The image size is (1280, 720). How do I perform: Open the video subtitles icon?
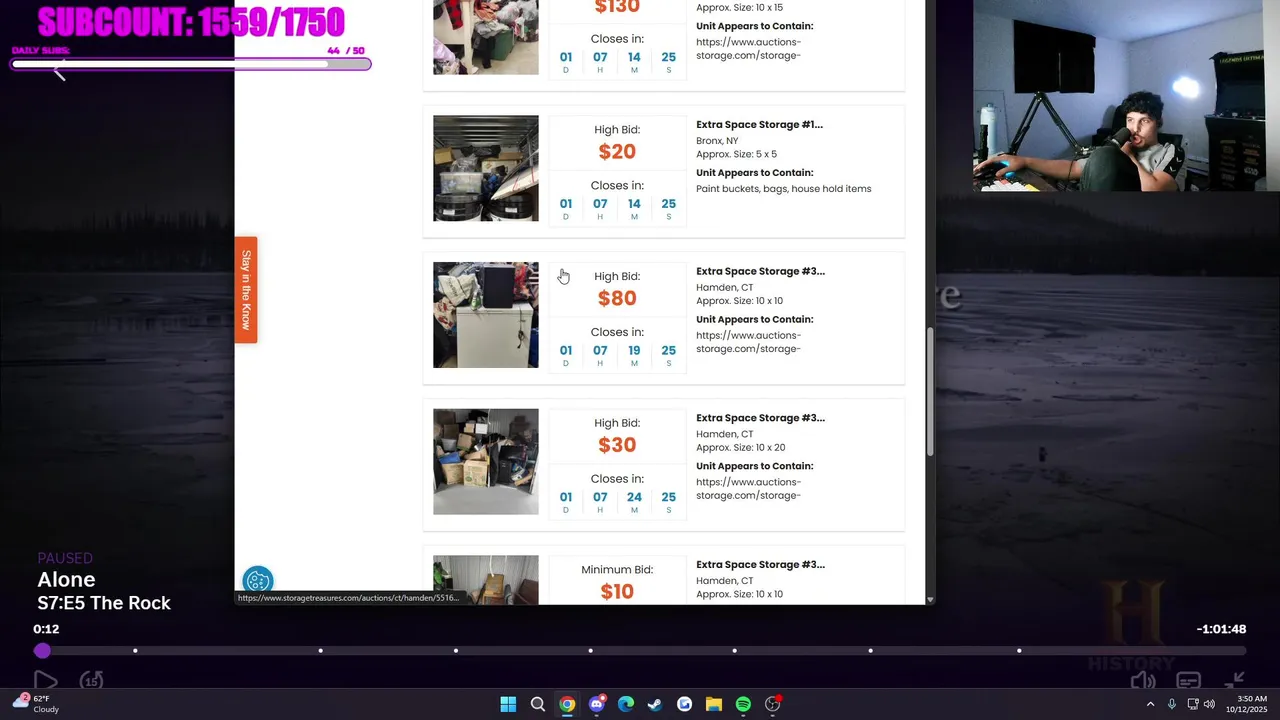pos(1188,682)
